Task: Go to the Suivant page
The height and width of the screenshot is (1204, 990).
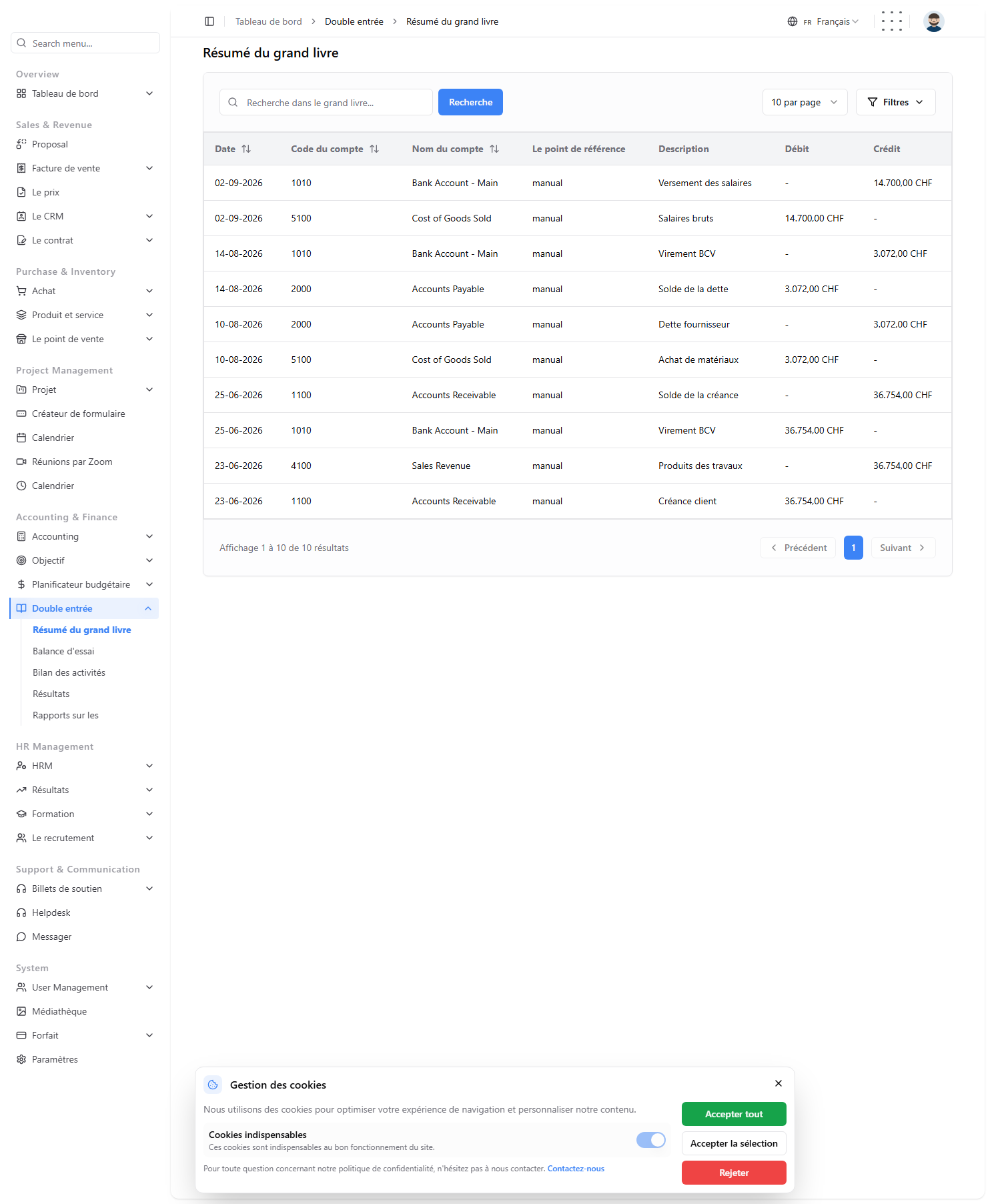Action: point(903,548)
